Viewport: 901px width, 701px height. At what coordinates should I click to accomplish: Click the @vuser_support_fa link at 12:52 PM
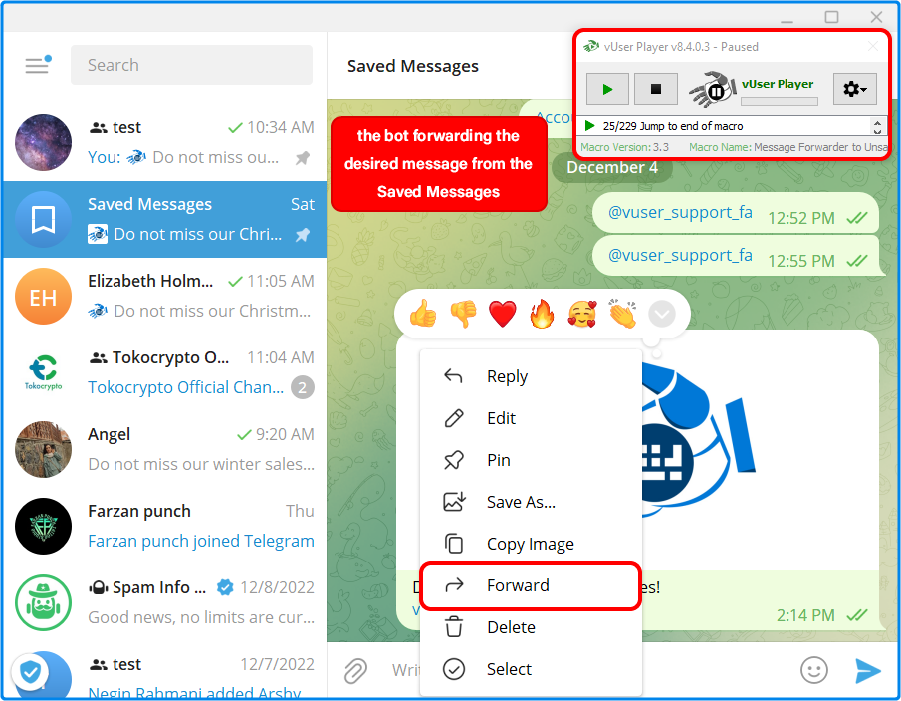(x=680, y=213)
